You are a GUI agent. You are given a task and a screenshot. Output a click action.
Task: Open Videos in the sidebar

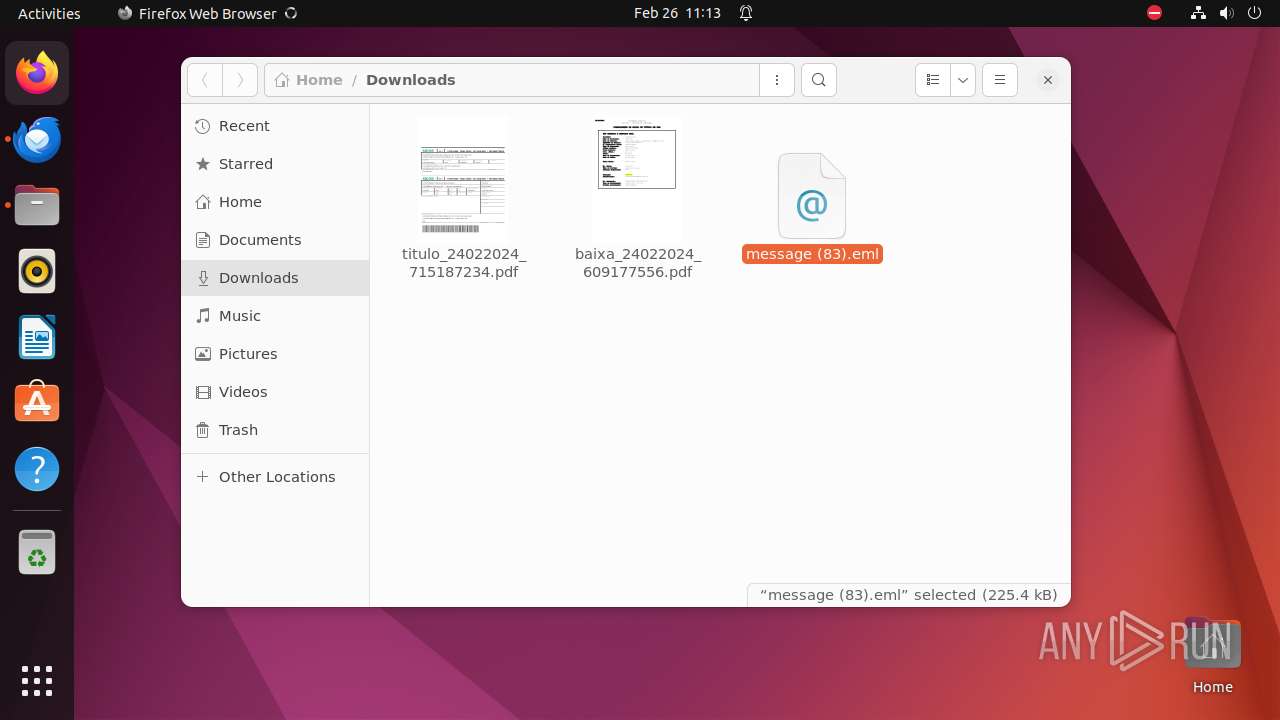[x=275, y=392]
